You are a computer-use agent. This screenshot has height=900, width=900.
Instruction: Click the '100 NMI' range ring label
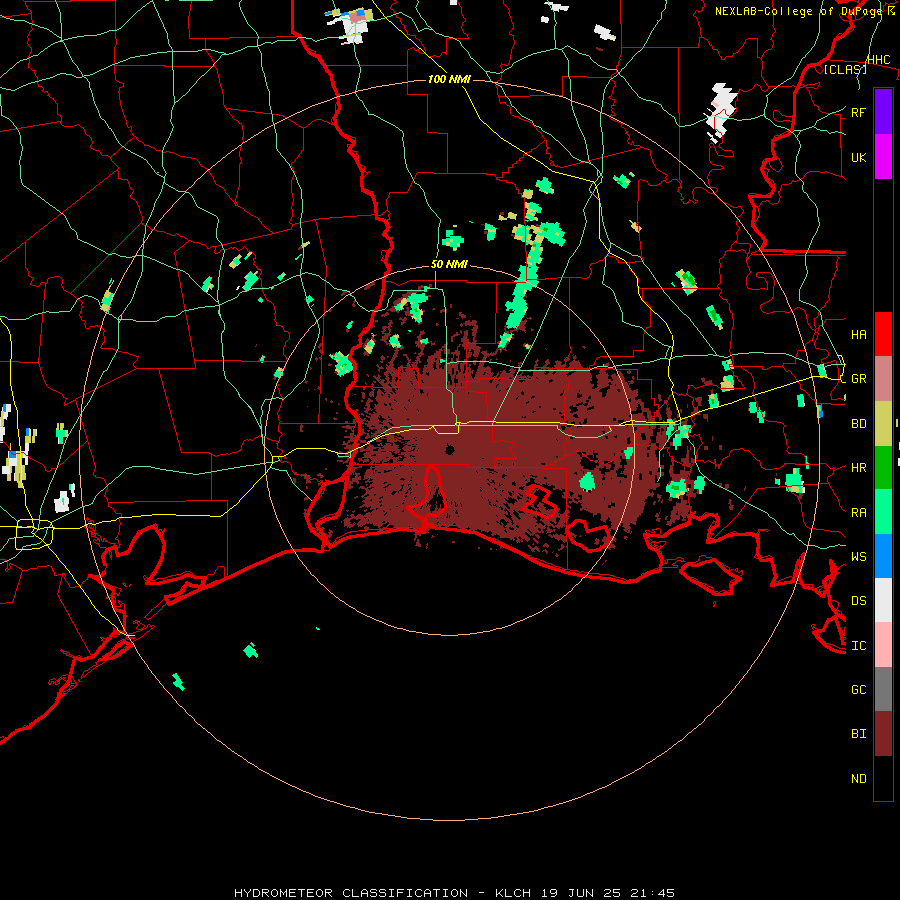449,79
